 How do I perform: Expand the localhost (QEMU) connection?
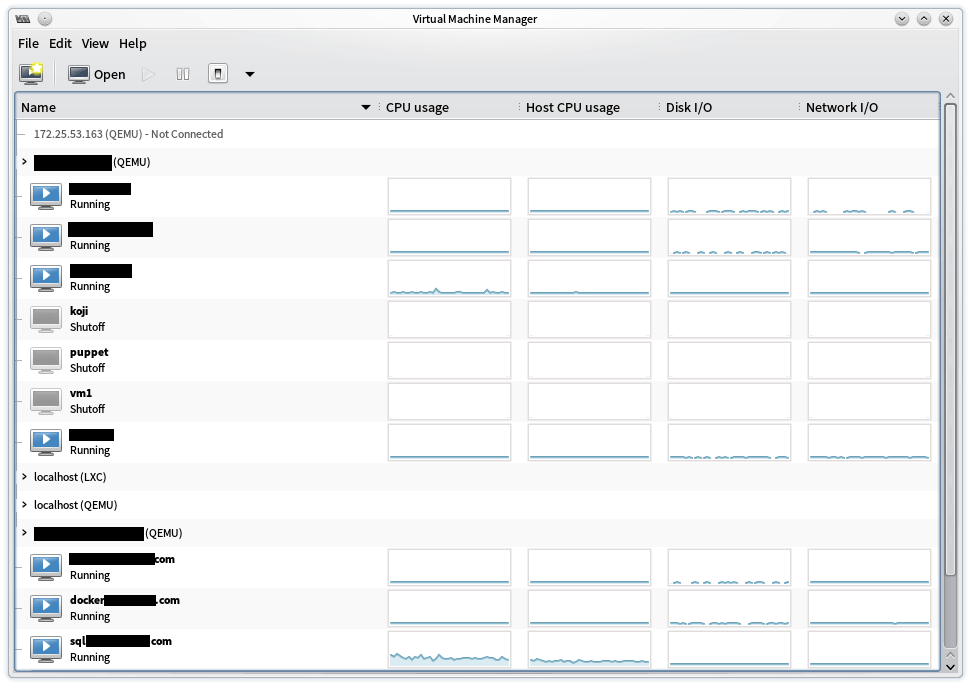pos(24,505)
